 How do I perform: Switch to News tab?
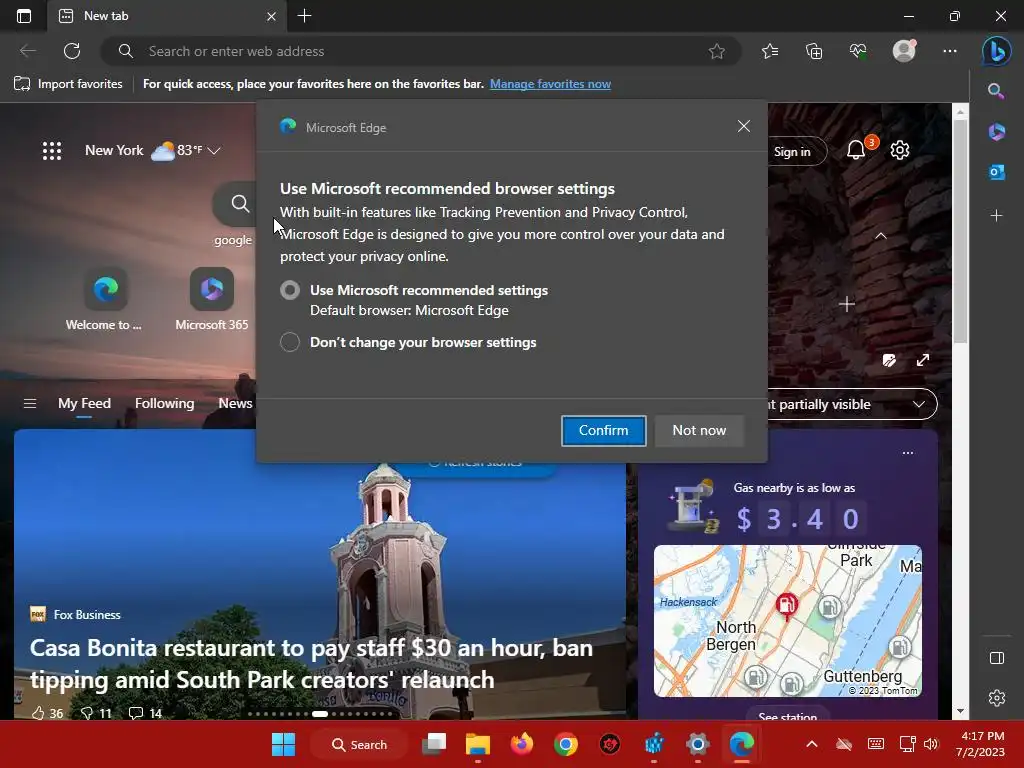(235, 404)
